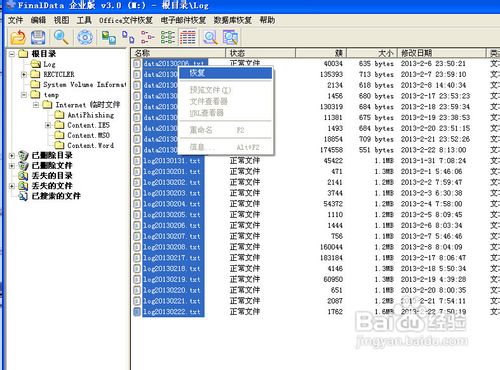Expand the RECYCLER folder node
500x370 pixels.
24,74
